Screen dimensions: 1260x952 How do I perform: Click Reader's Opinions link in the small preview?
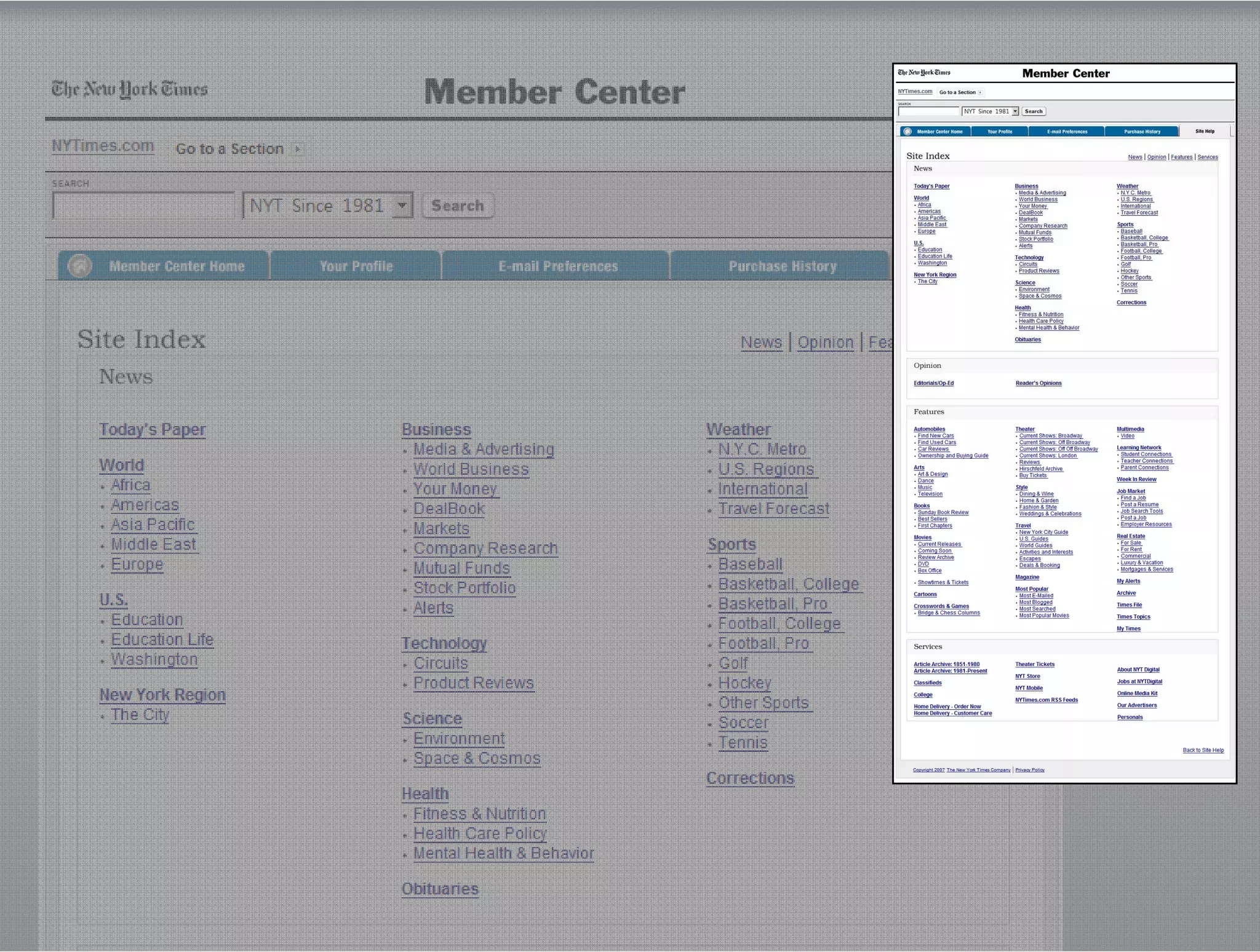(1039, 383)
